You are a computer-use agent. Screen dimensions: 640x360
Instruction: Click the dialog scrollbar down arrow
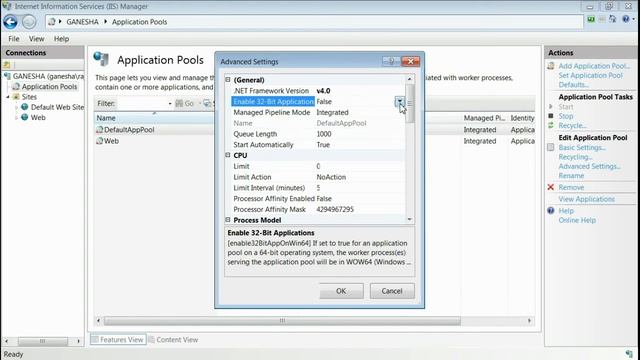[x=410, y=219]
